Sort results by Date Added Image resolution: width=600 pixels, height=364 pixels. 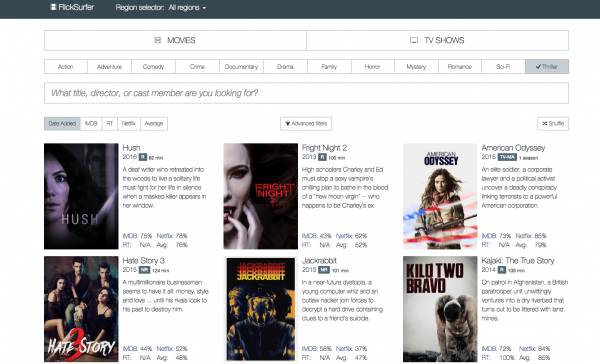(62, 124)
